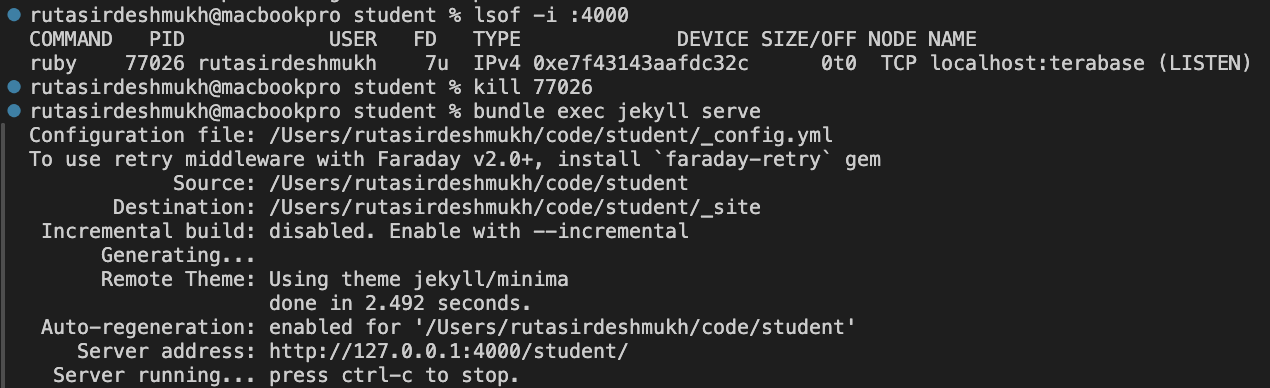This screenshot has height=388, width=1270.
Task: Click the Source directory path
Action: tap(479, 183)
